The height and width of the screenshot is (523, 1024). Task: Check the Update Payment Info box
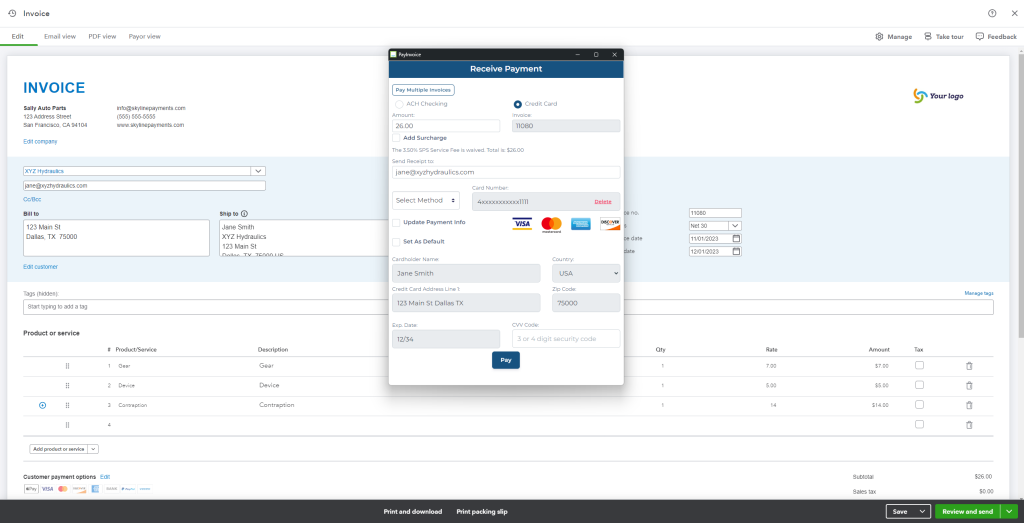coord(397,222)
